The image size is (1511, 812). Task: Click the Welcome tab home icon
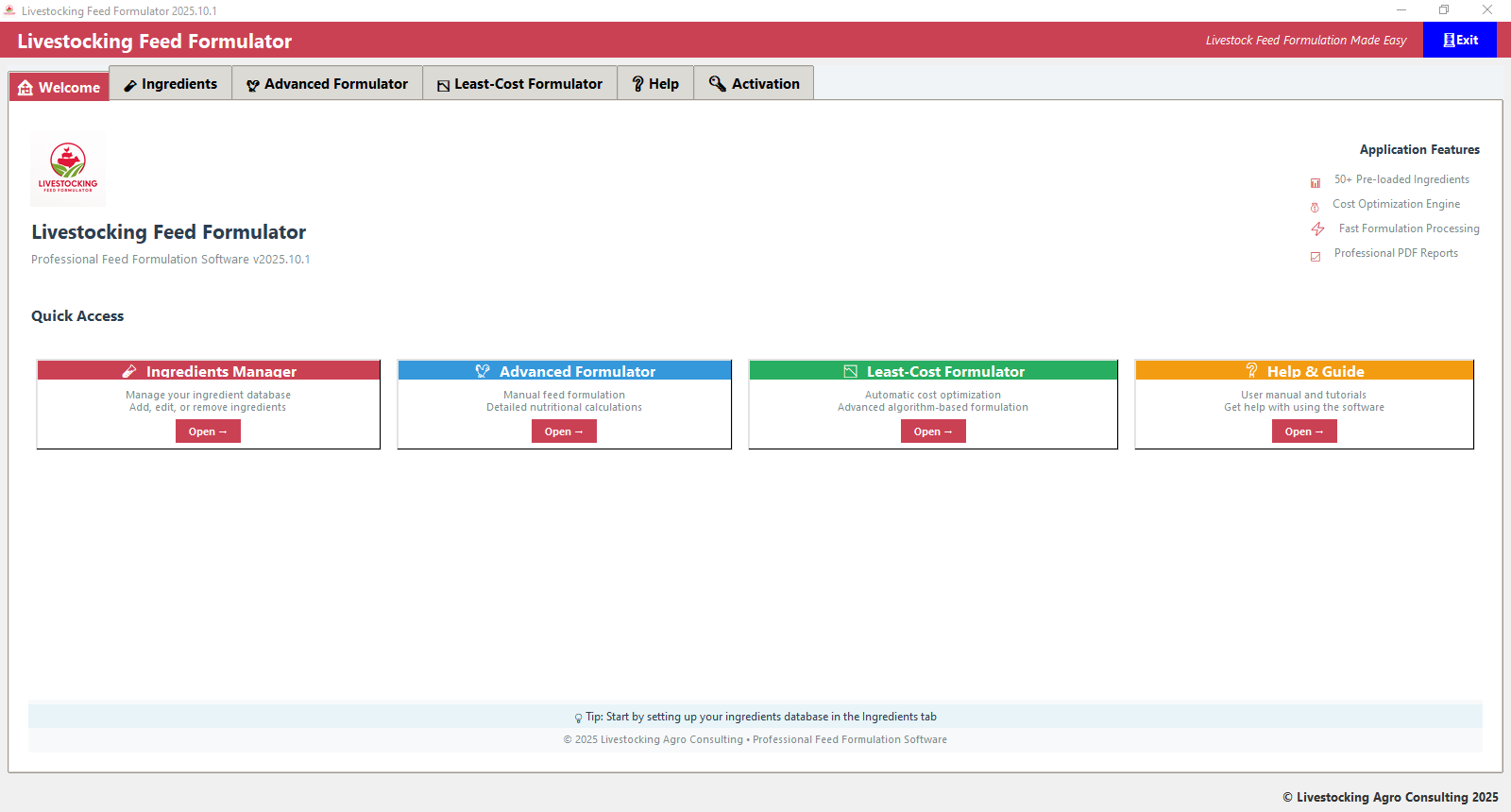tap(25, 88)
